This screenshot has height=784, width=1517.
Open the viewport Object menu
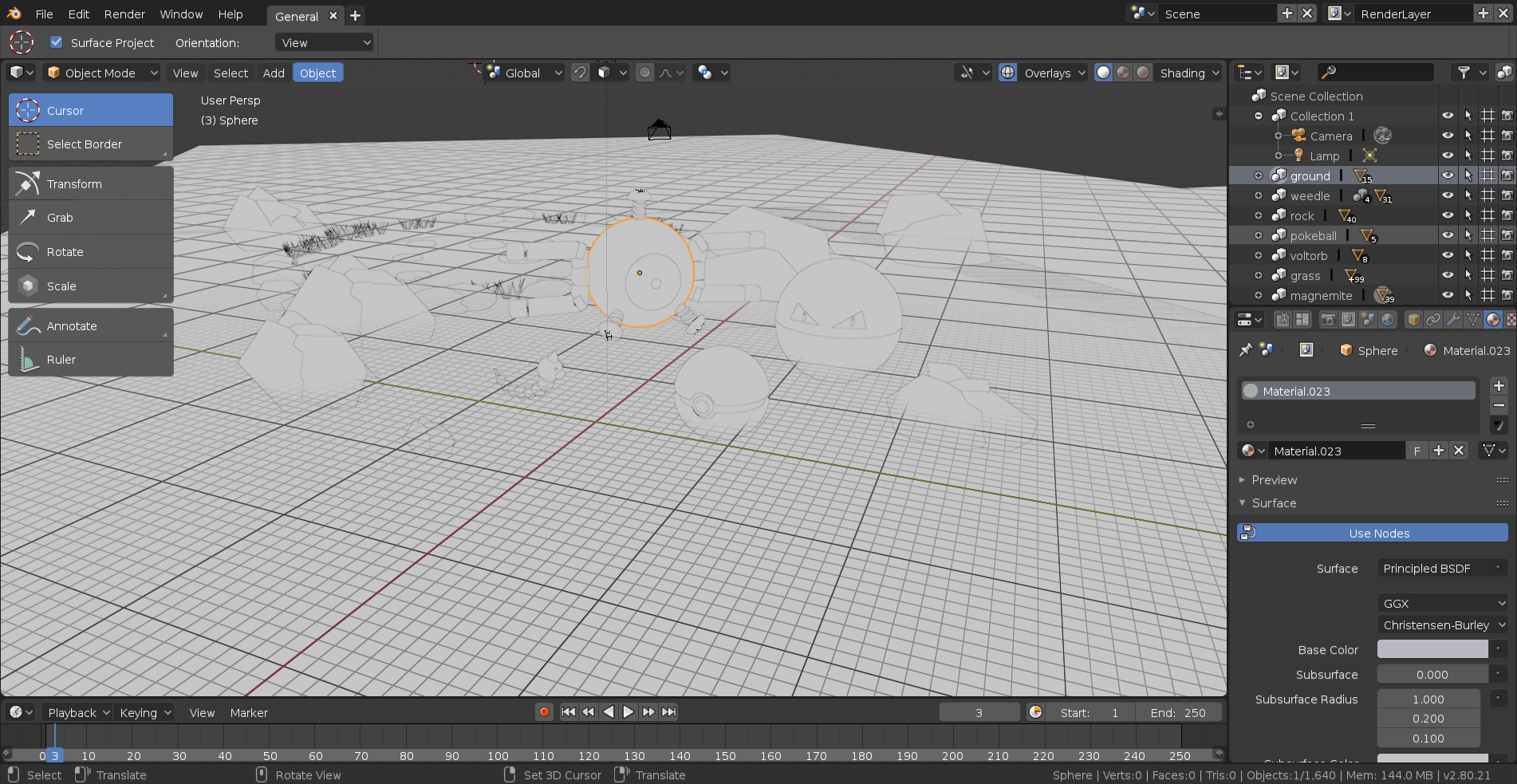tap(318, 73)
